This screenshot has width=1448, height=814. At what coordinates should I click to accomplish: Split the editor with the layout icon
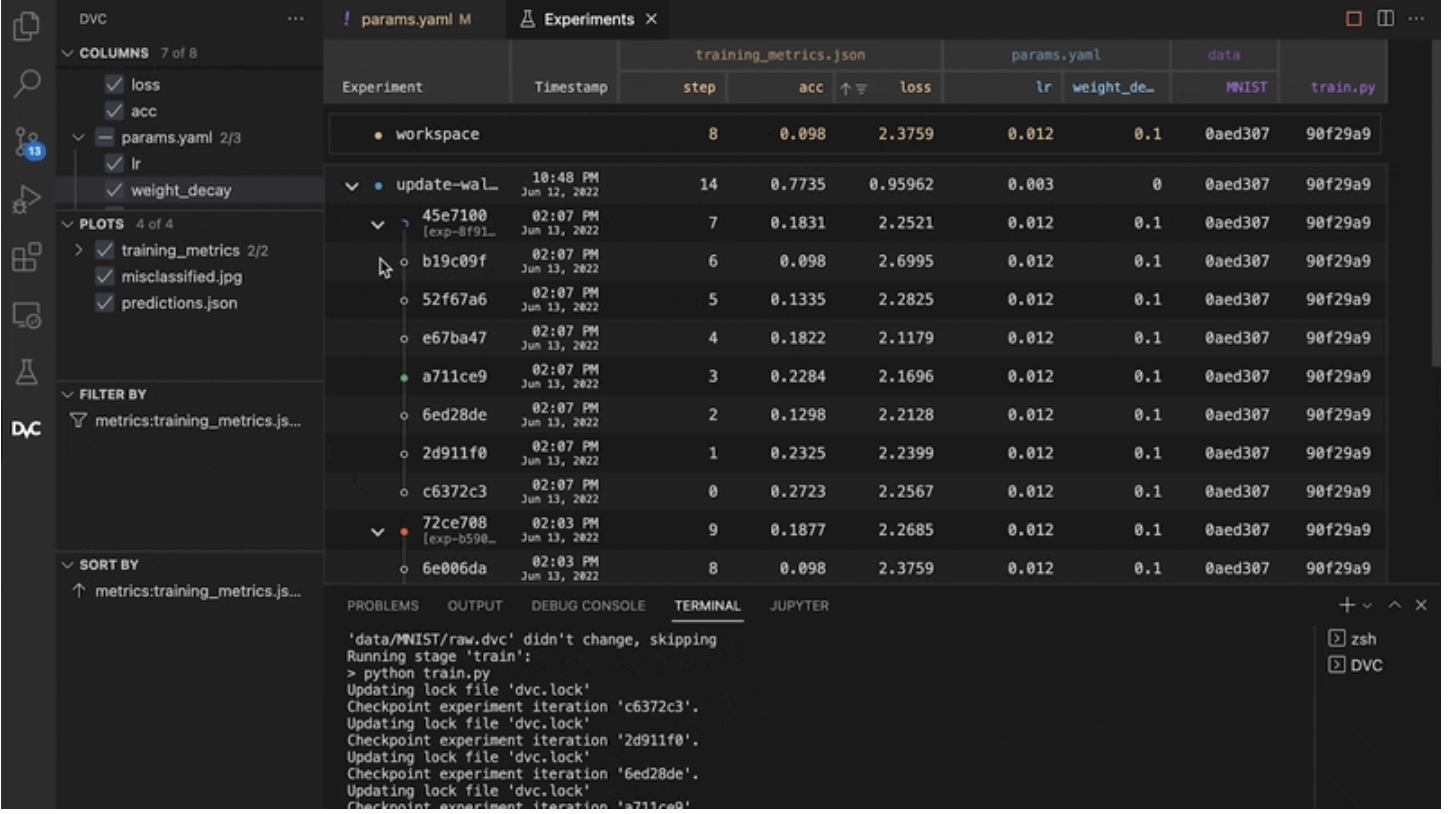click(x=1385, y=19)
